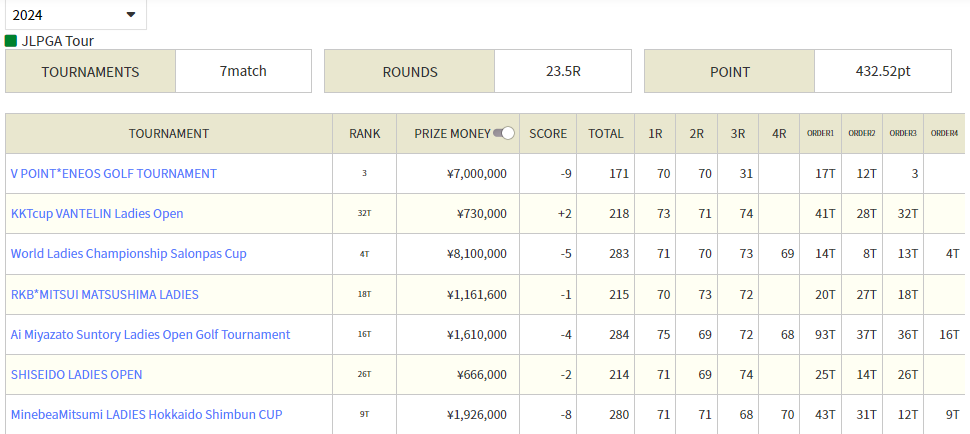This screenshot has width=970, height=434.
Task: Click the JLPGA Tour label text
Action: [x=58, y=41]
